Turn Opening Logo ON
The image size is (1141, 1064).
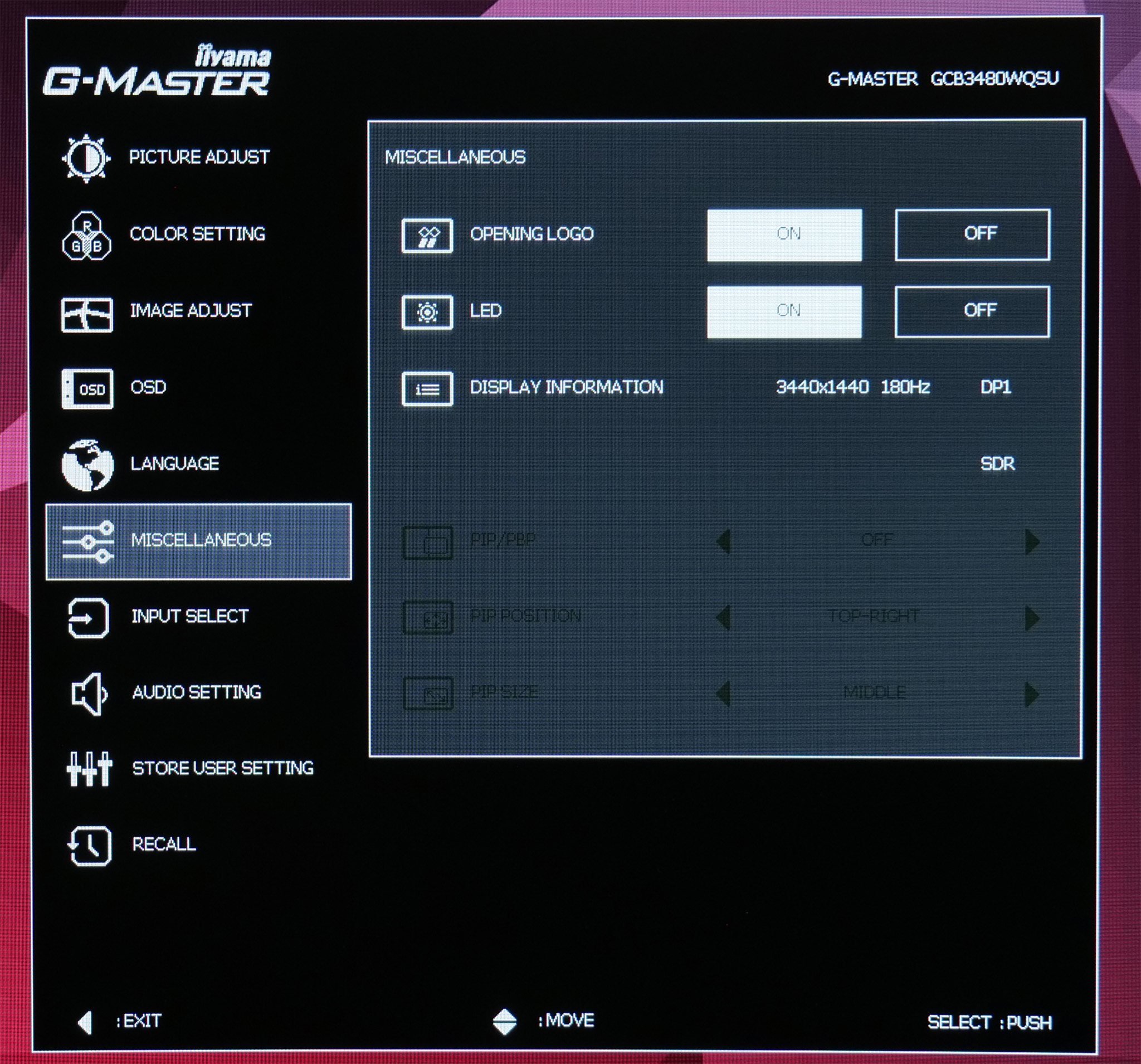pyautogui.click(x=784, y=235)
